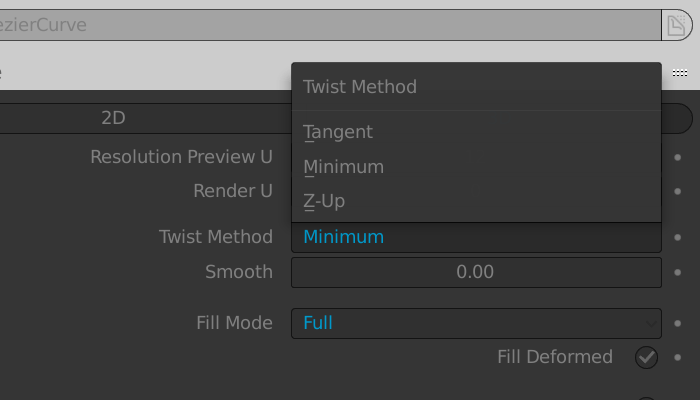700x400 pixels.
Task: Click animate dot beside Smooth field
Action: tap(678, 272)
